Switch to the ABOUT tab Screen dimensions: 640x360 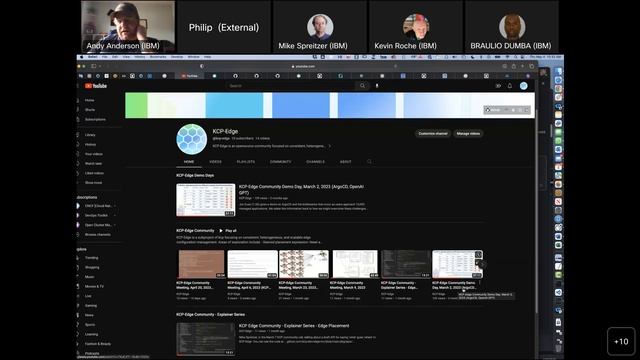point(345,162)
